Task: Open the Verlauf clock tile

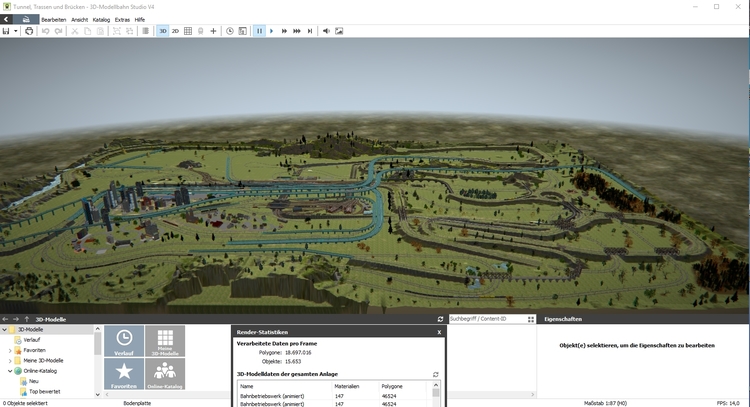Action: coord(124,341)
